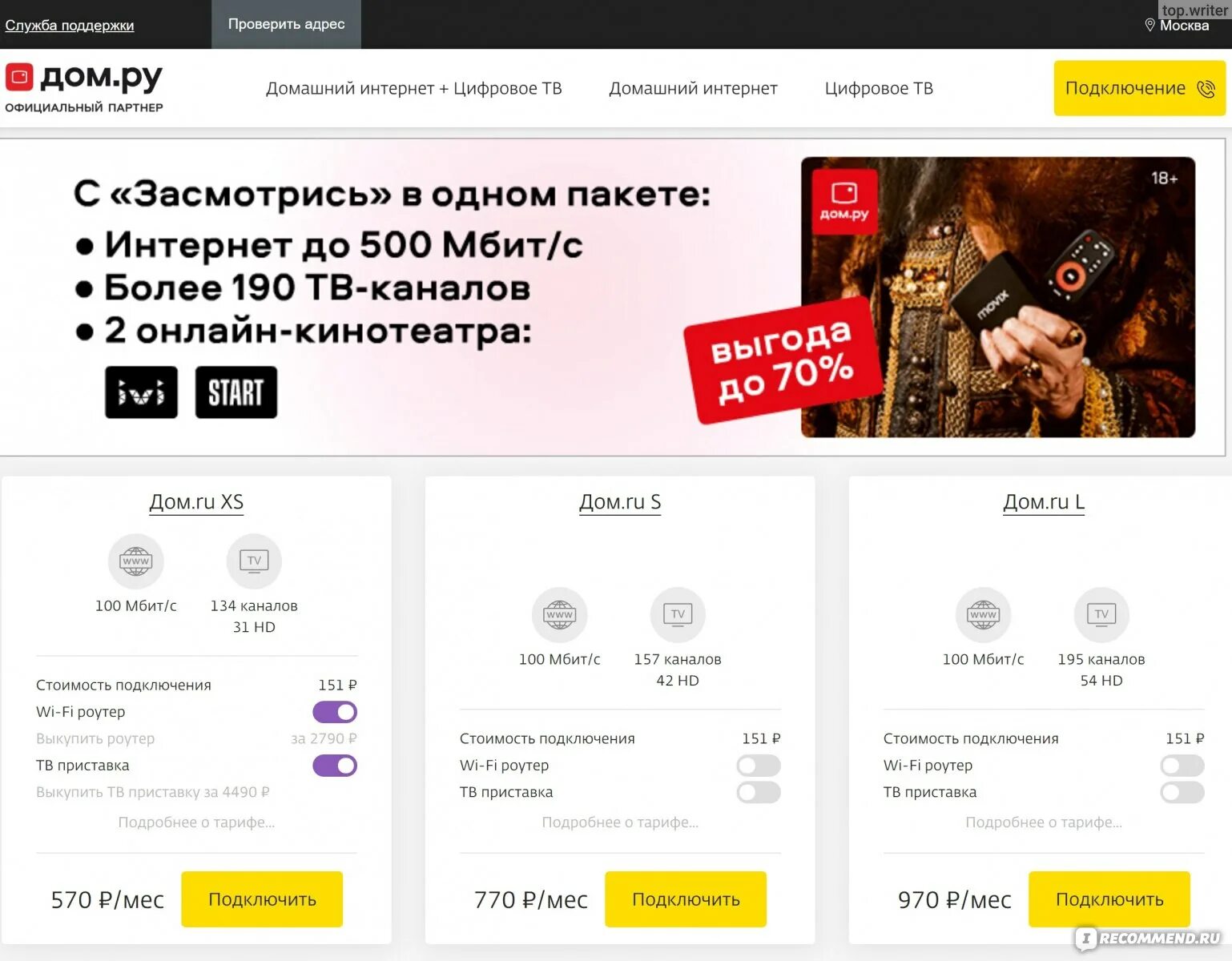Click the ivi cinema logo in banner
This screenshot has width=1232, height=961.
[x=141, y=392]
